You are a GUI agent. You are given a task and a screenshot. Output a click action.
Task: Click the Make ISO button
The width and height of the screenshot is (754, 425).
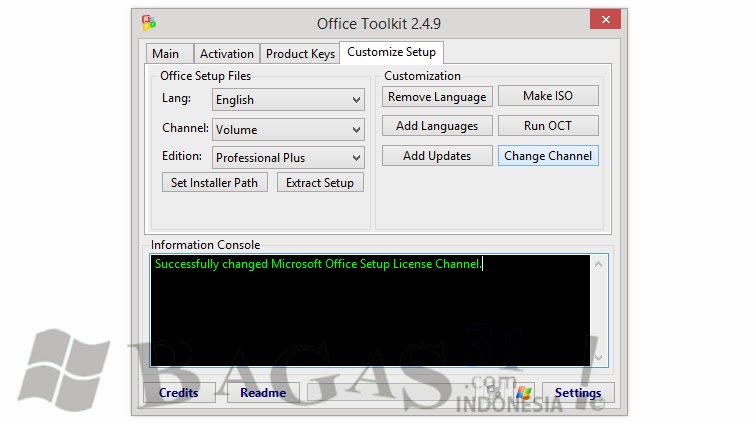(548, 96)
